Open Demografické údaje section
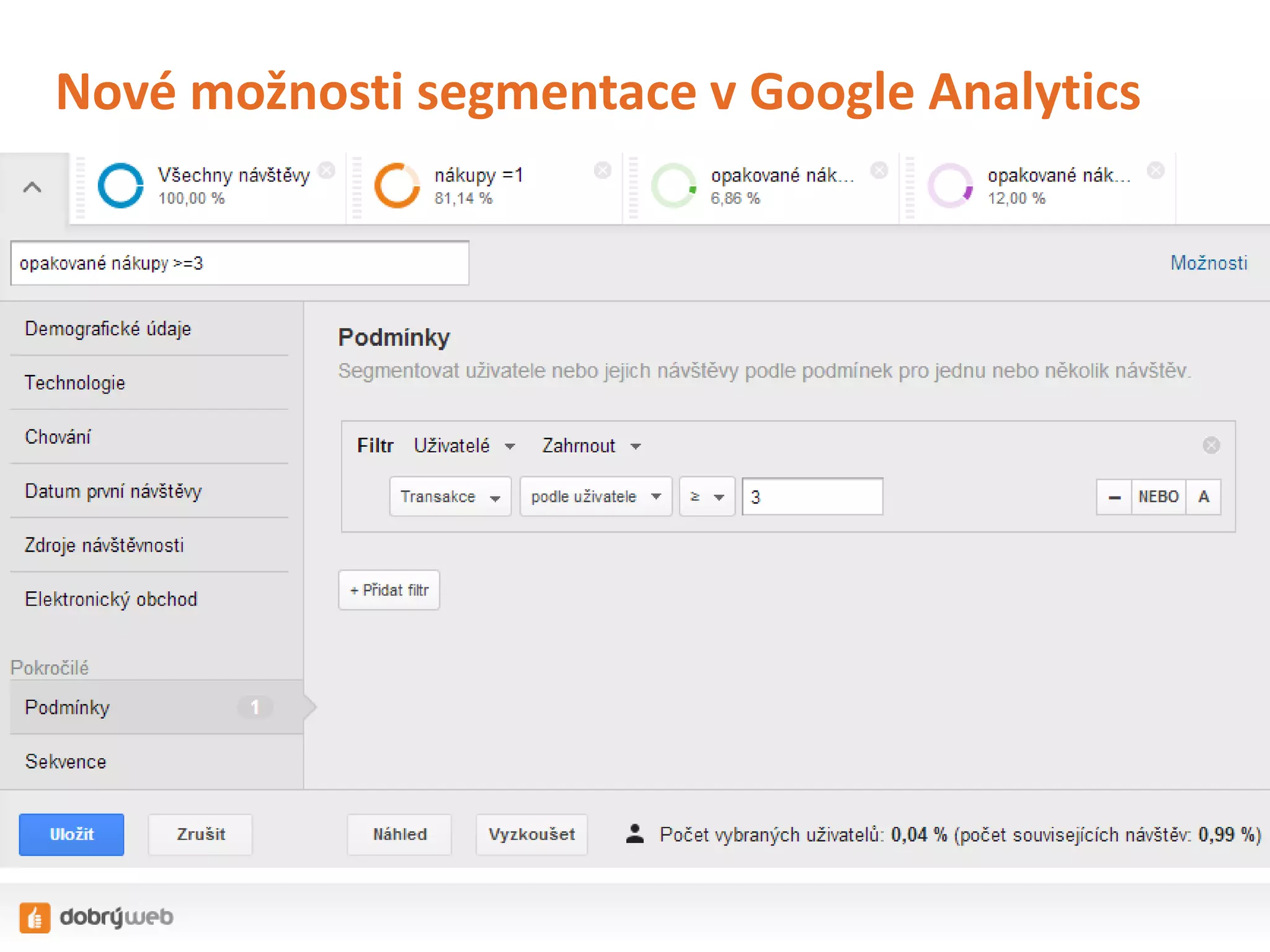The image size is (1270, 952). [x=149, y=328]
